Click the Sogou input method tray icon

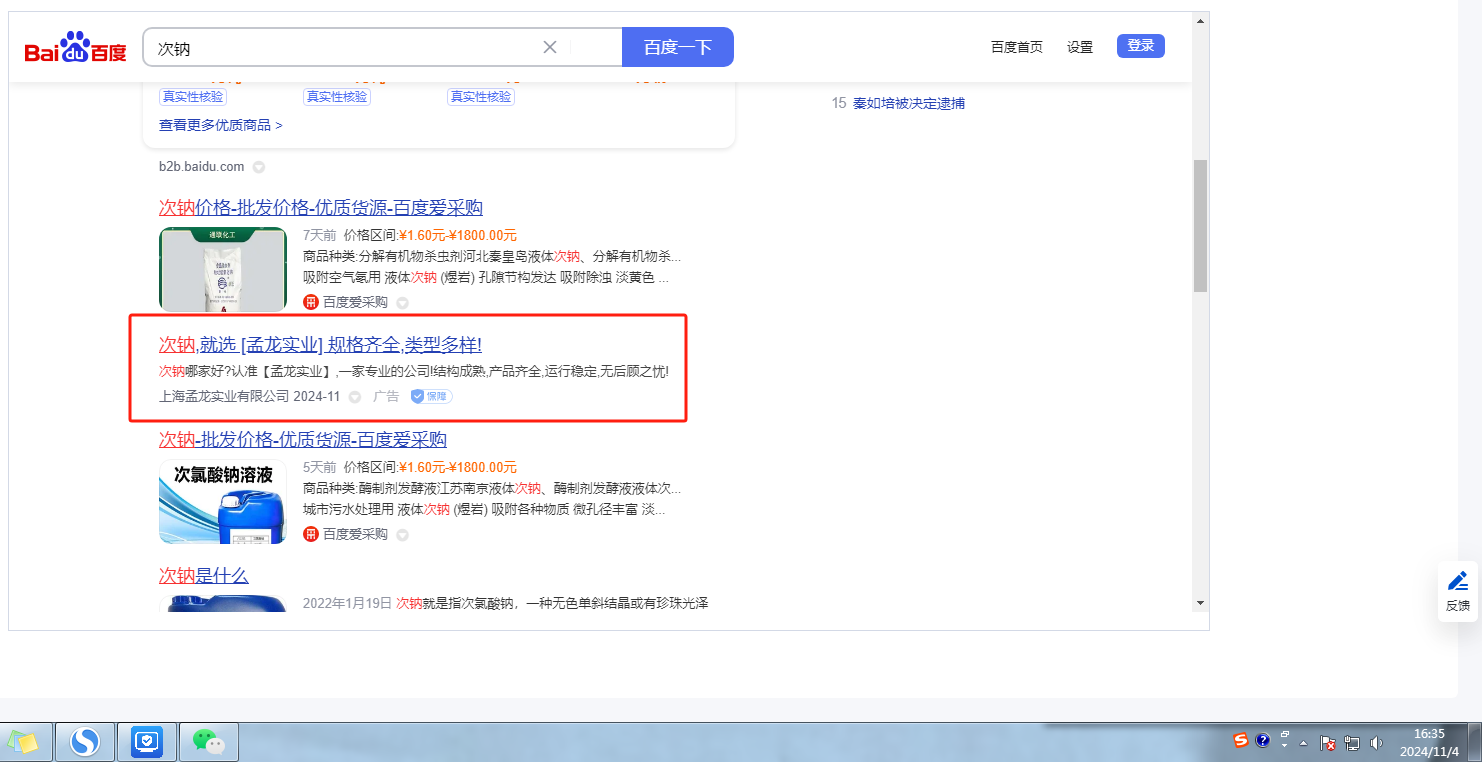pyautogui.click(x=1241, y=741)
